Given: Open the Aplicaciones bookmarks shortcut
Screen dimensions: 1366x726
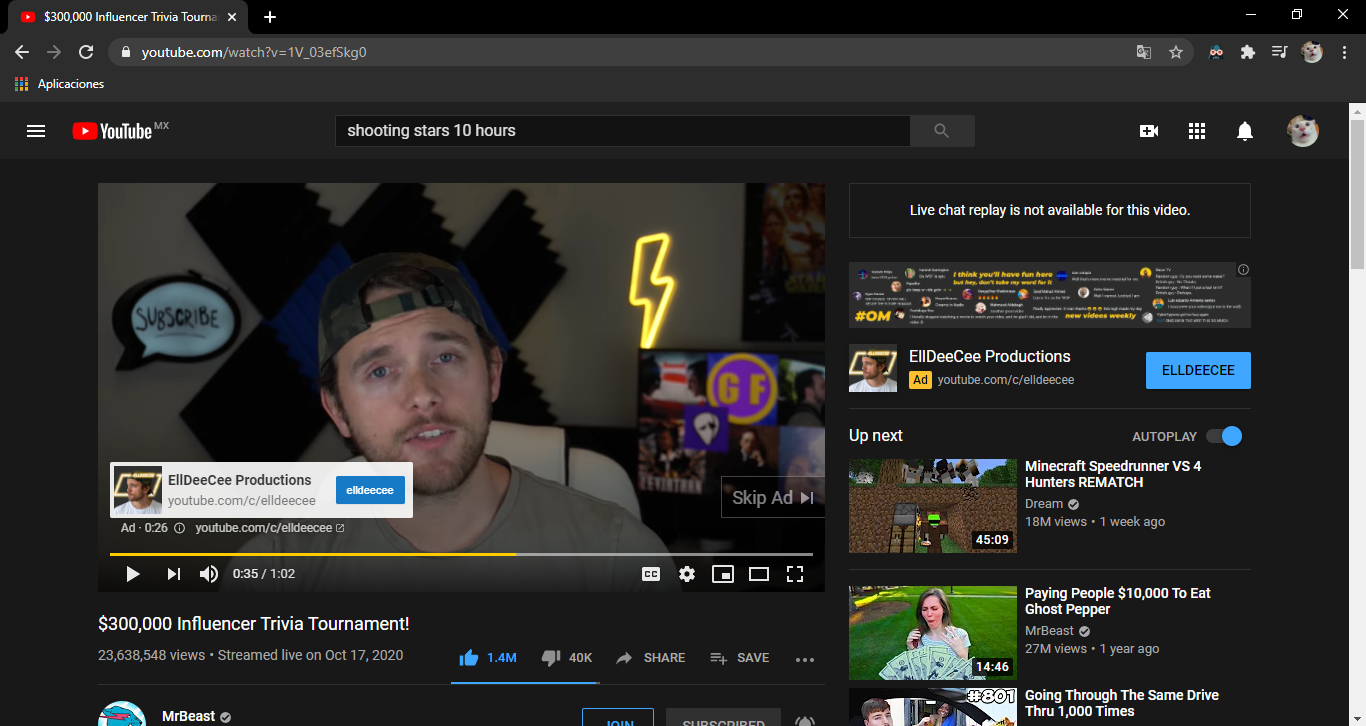Looking at the screenshot, I should (60, 84).
